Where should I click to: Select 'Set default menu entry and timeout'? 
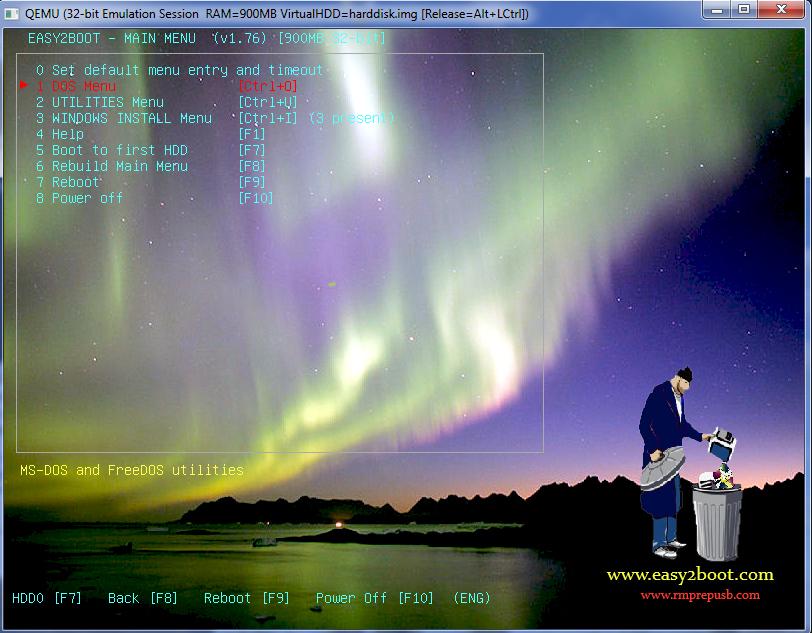(180, 70)
